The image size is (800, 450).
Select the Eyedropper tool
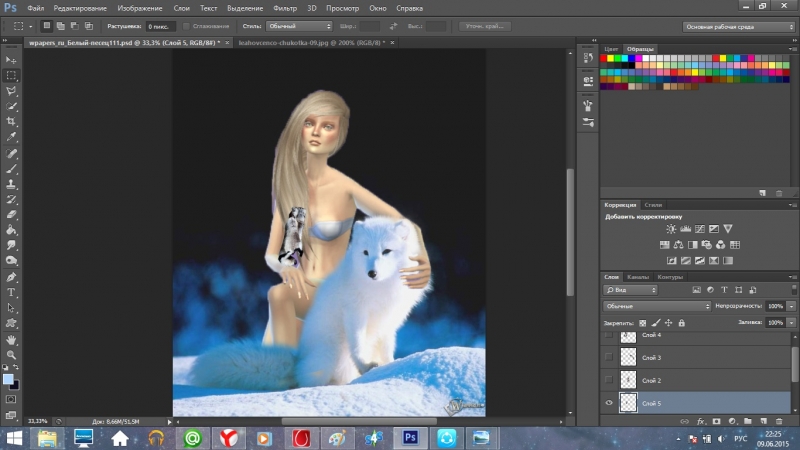click(x=11, y=137)
